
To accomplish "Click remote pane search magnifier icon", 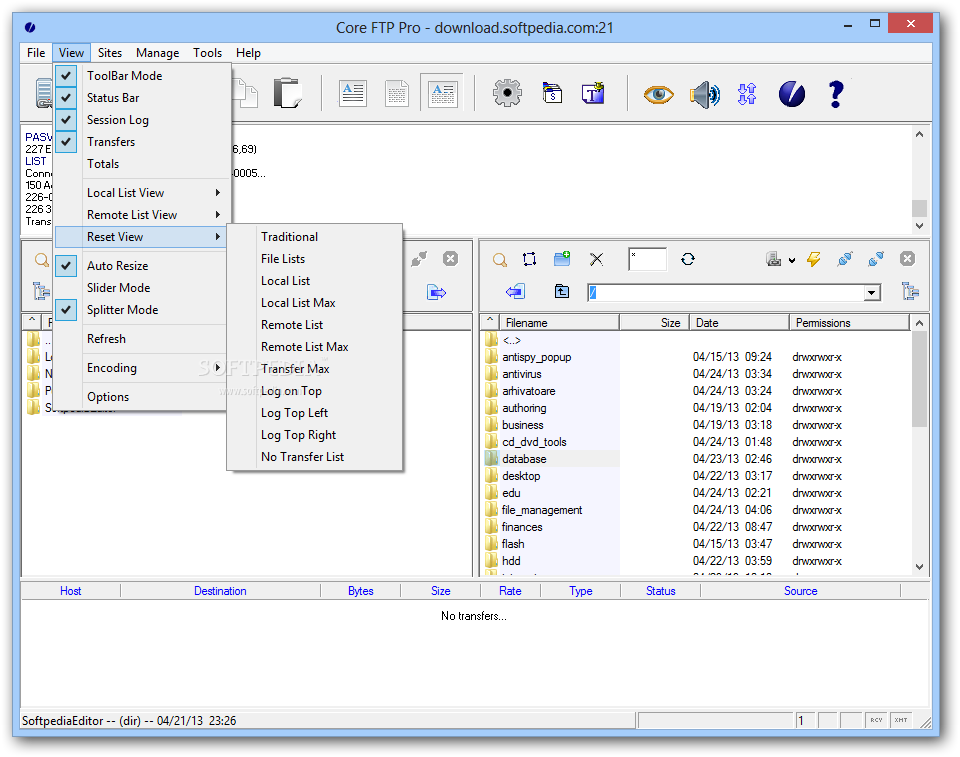I will 500,260.
